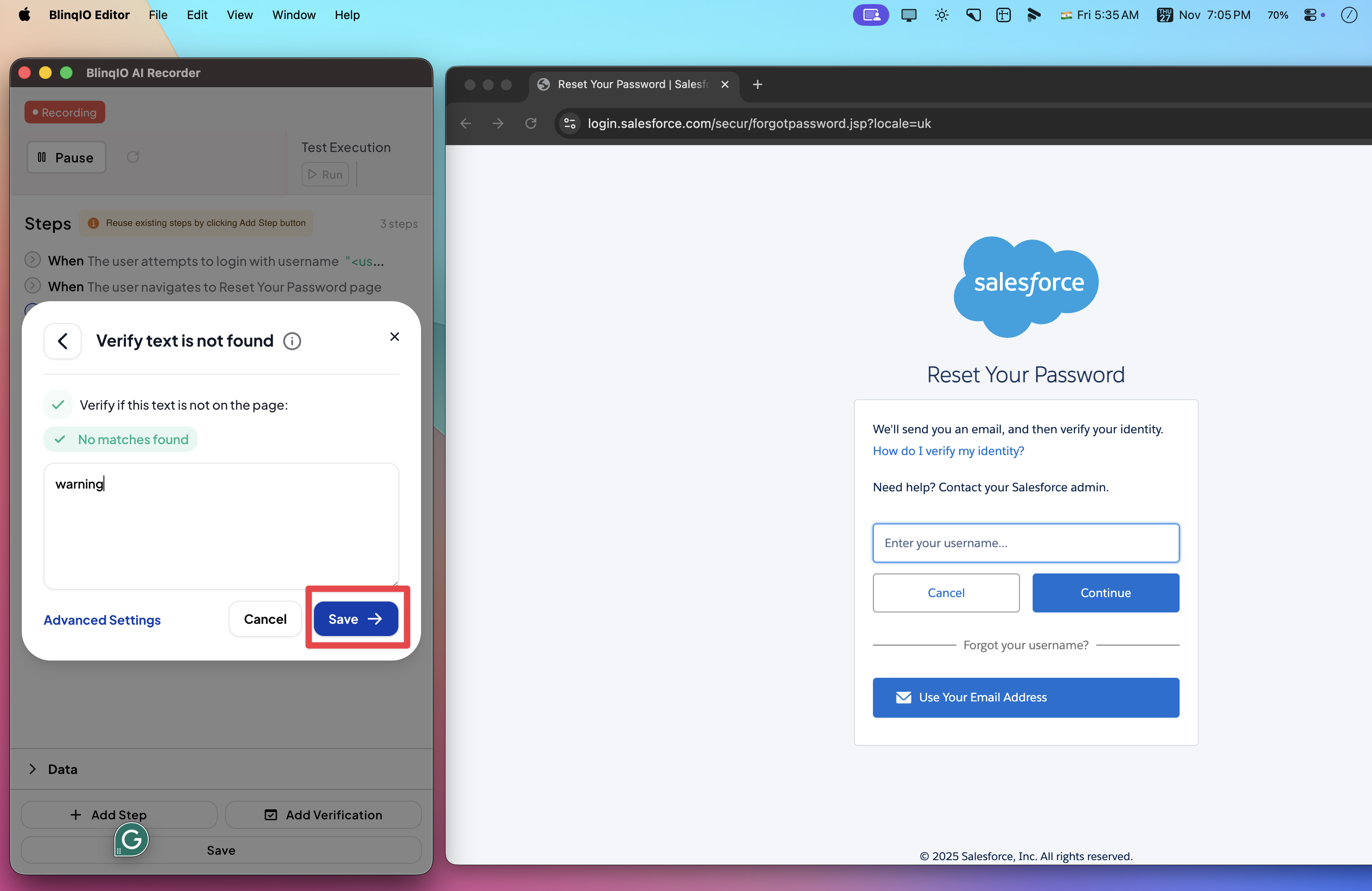
Task: Expand the Data section
Action: pyautogui.click(x=33, y=769)
